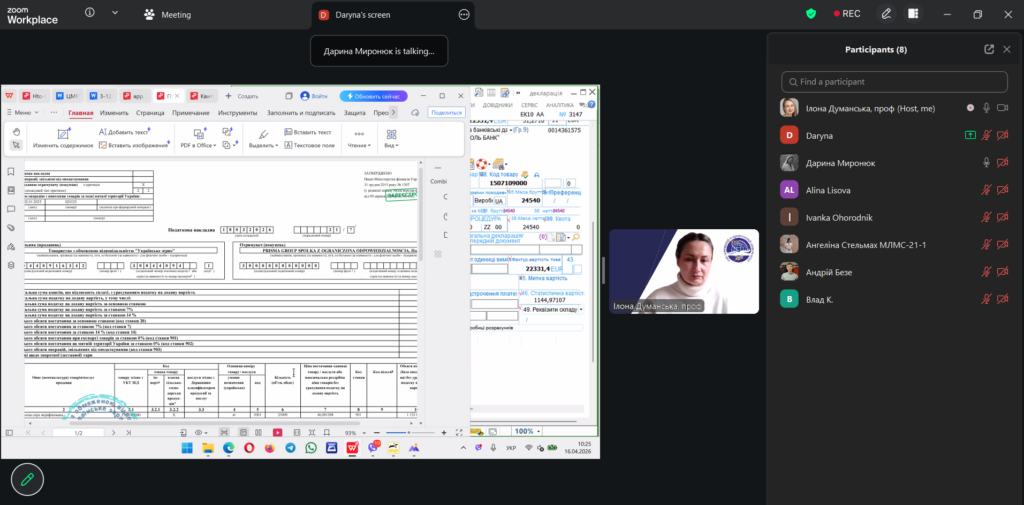This screenshot has width=1024, height=505.
Task: Expand the Вид view dropdown
Action: point(390,145)
